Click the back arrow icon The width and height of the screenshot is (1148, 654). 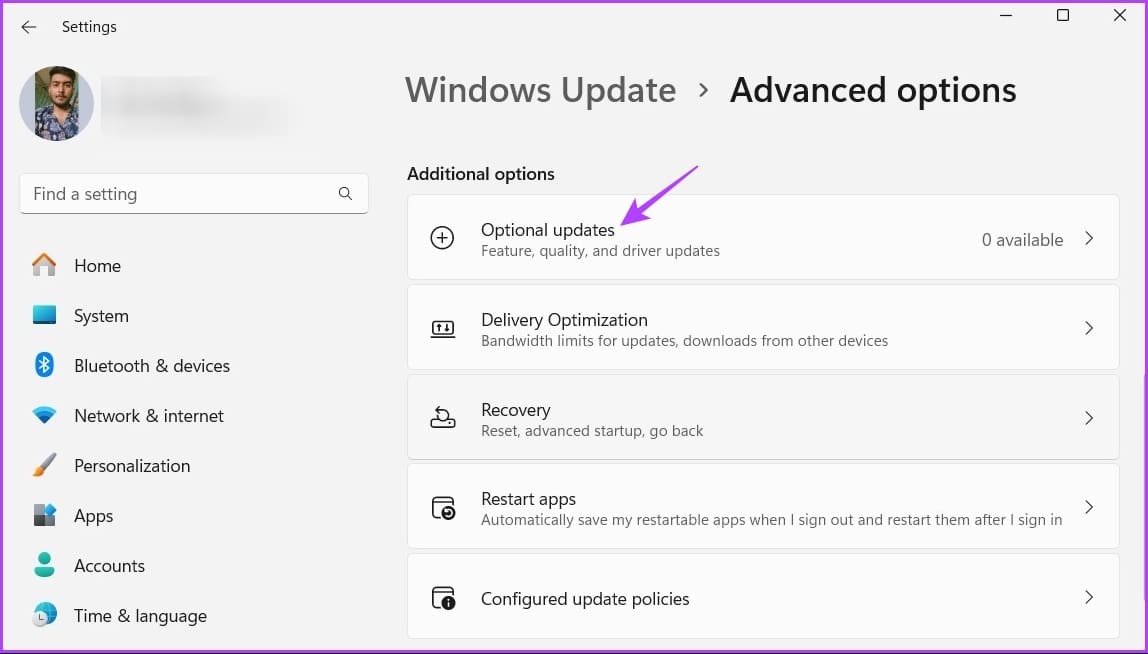point(29,27)
